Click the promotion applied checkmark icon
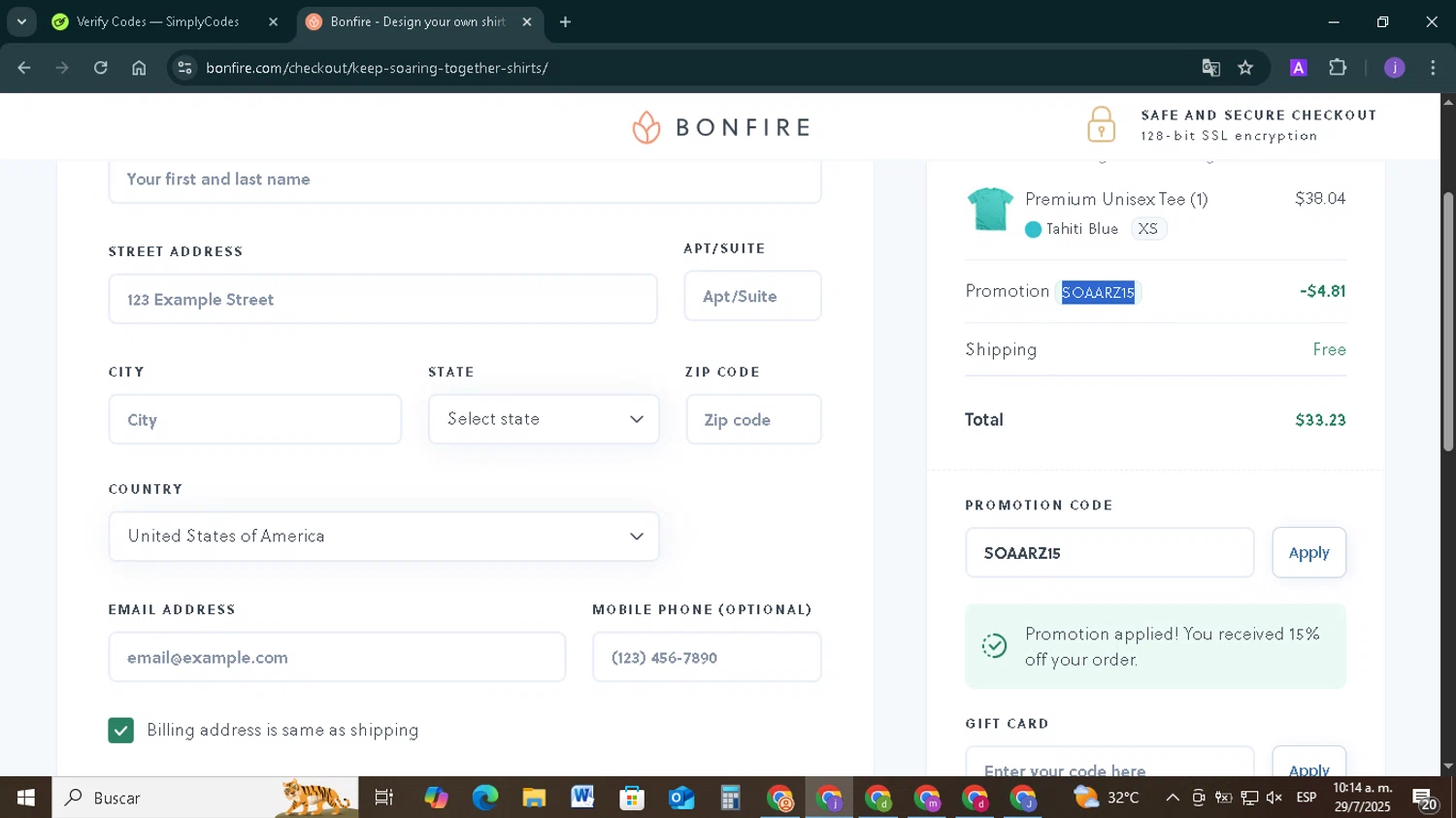1456x818 pixels. point(994,646)
